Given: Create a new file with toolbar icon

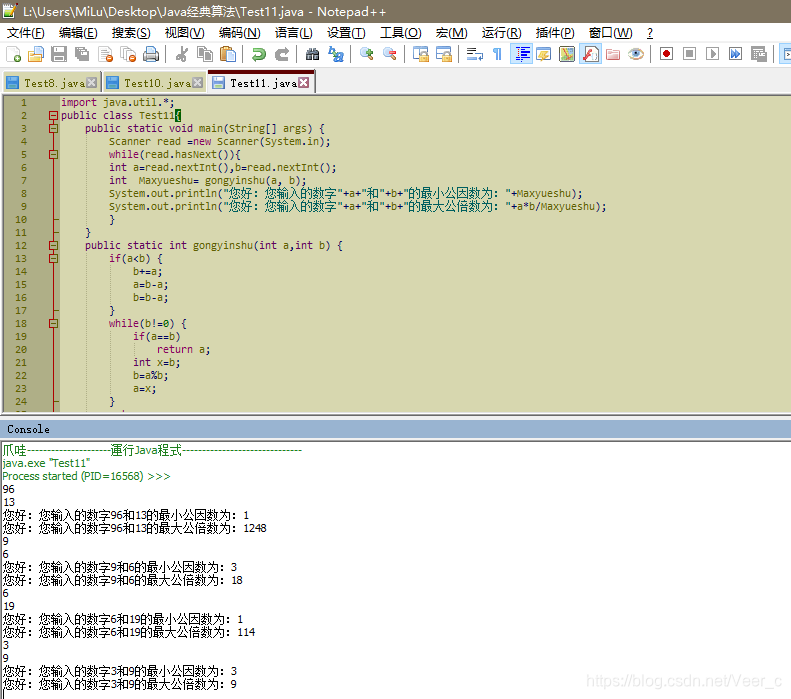Looking at the screenshot, I should point(13,54).
